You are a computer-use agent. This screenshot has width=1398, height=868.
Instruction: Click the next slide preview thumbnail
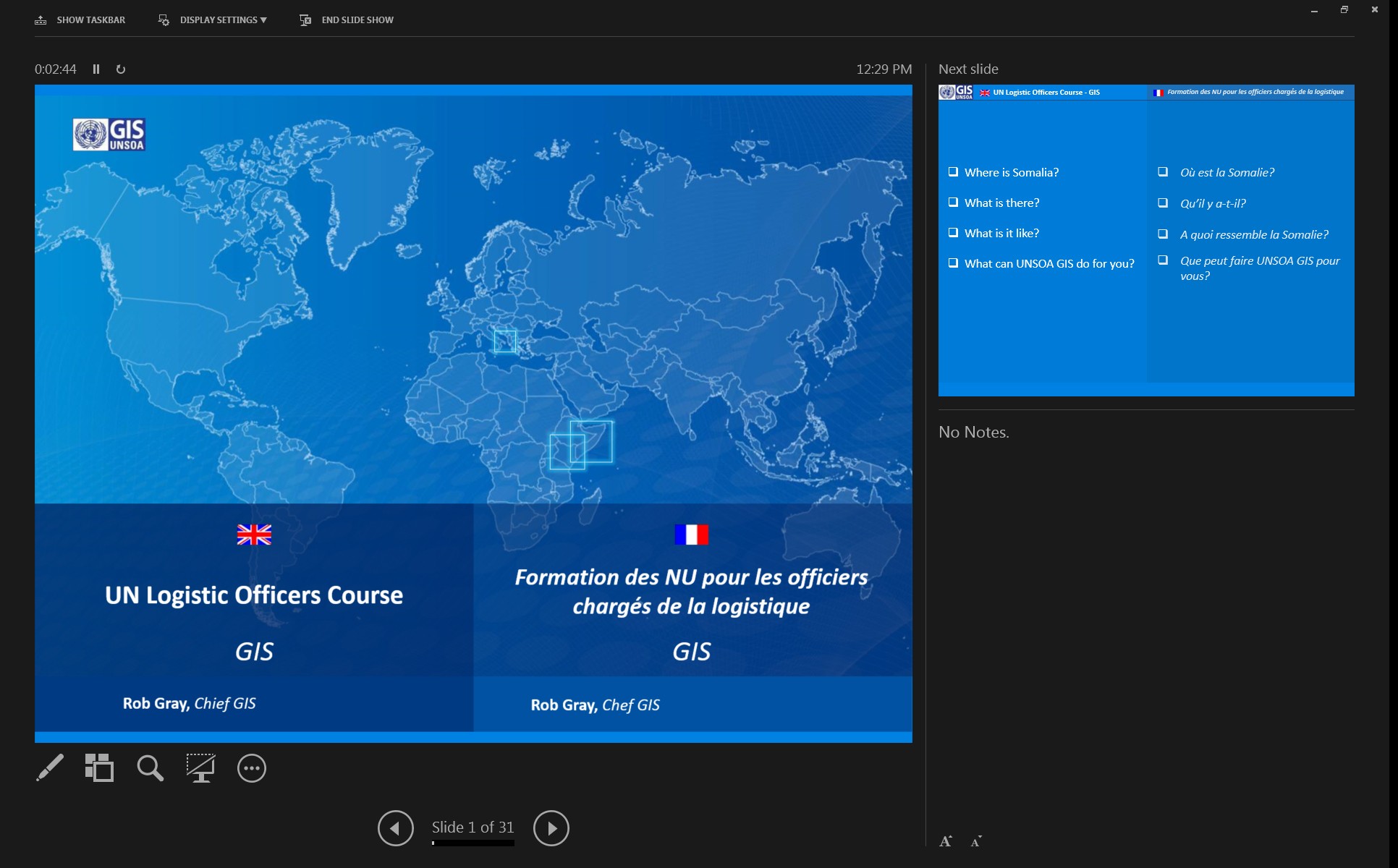point(1145,240)
